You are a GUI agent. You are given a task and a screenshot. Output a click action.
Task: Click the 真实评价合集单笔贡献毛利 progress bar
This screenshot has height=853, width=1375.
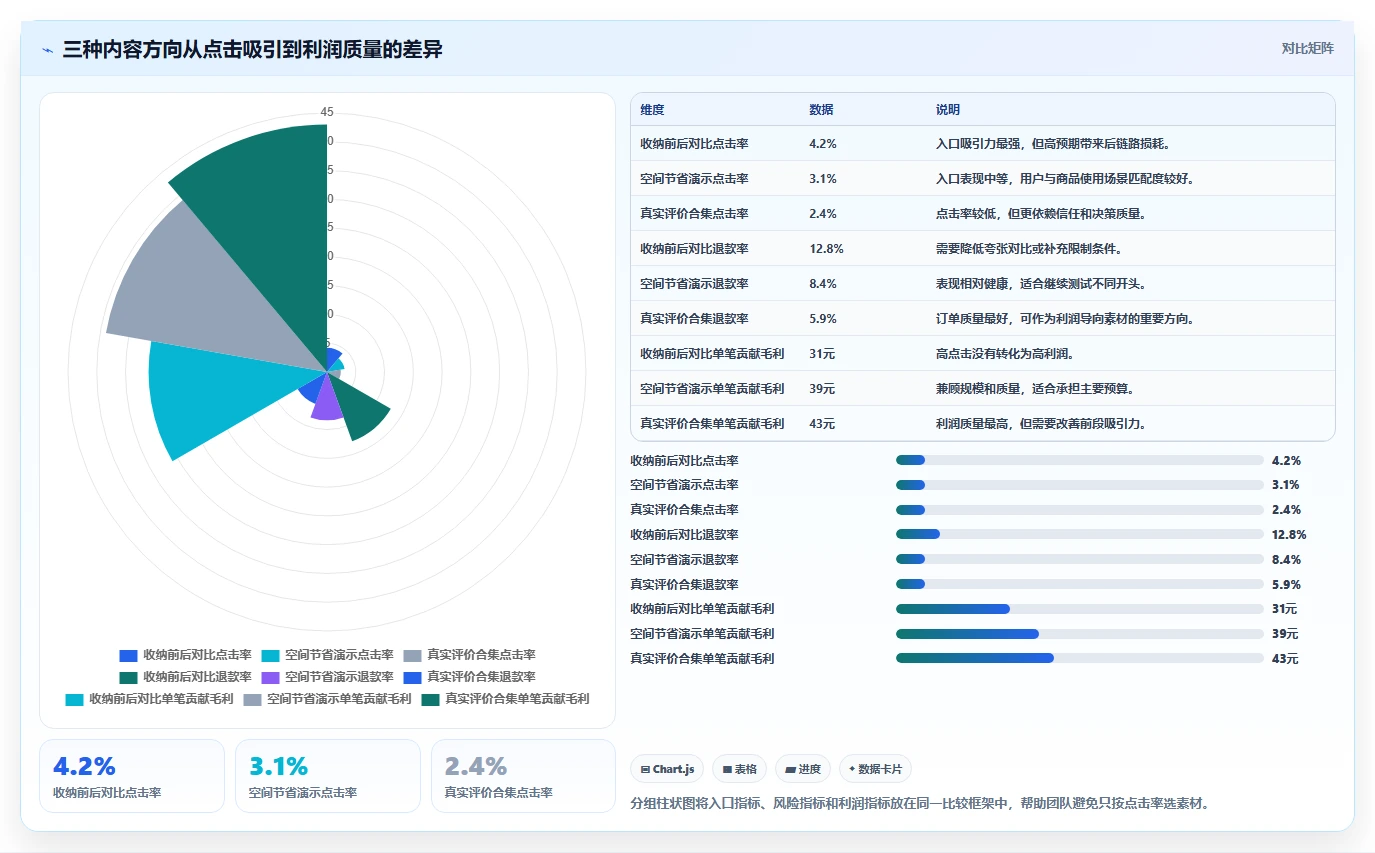click(1080, 658)
